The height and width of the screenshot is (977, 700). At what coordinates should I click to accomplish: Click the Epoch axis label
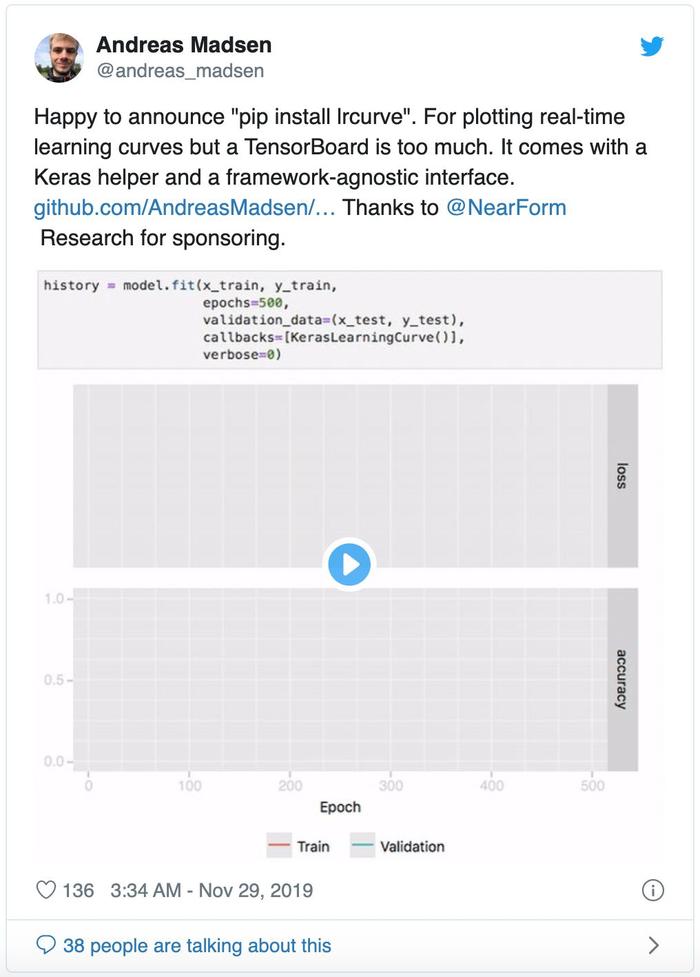coord(340,807)
